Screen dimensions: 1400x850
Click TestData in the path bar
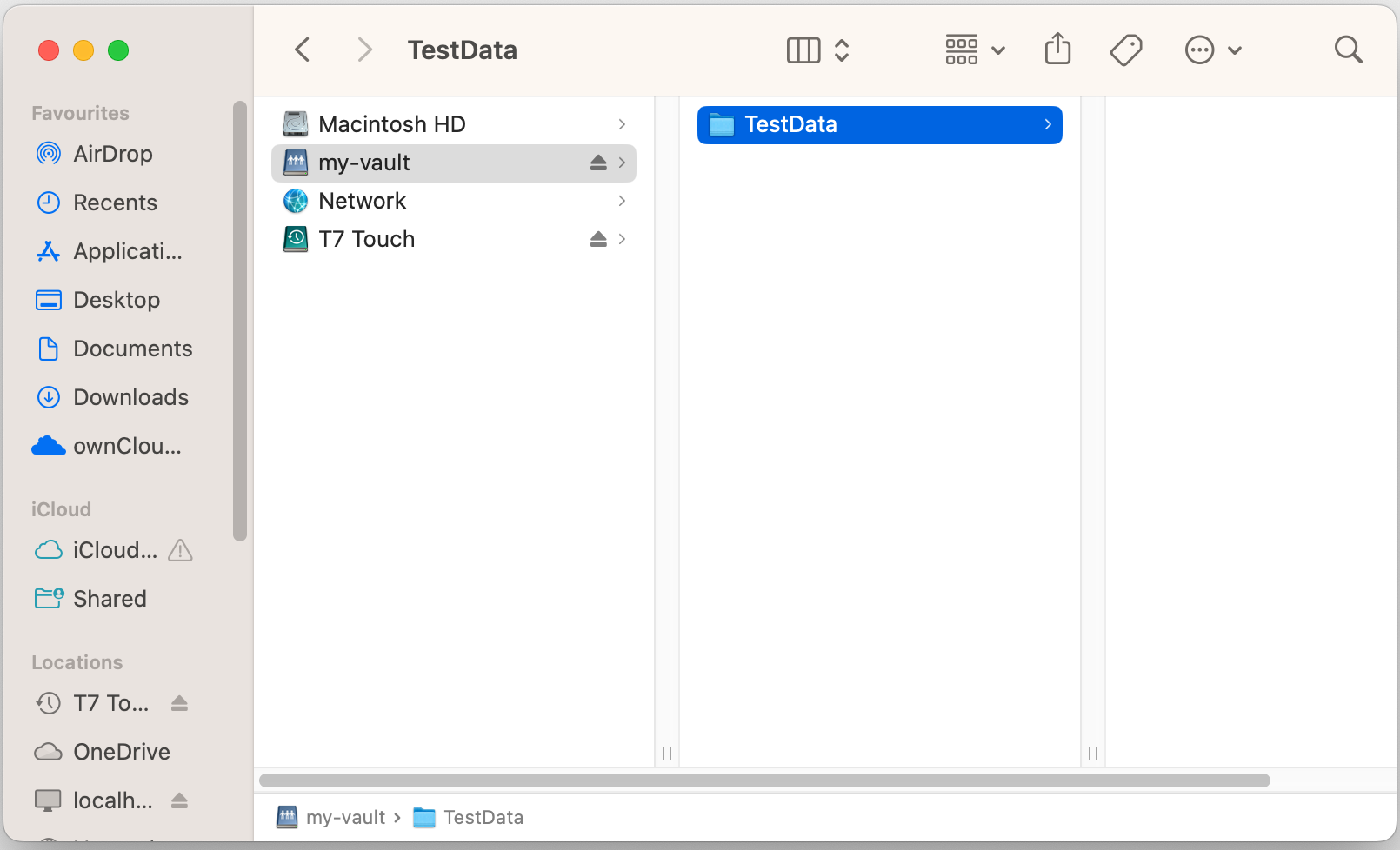483,817
